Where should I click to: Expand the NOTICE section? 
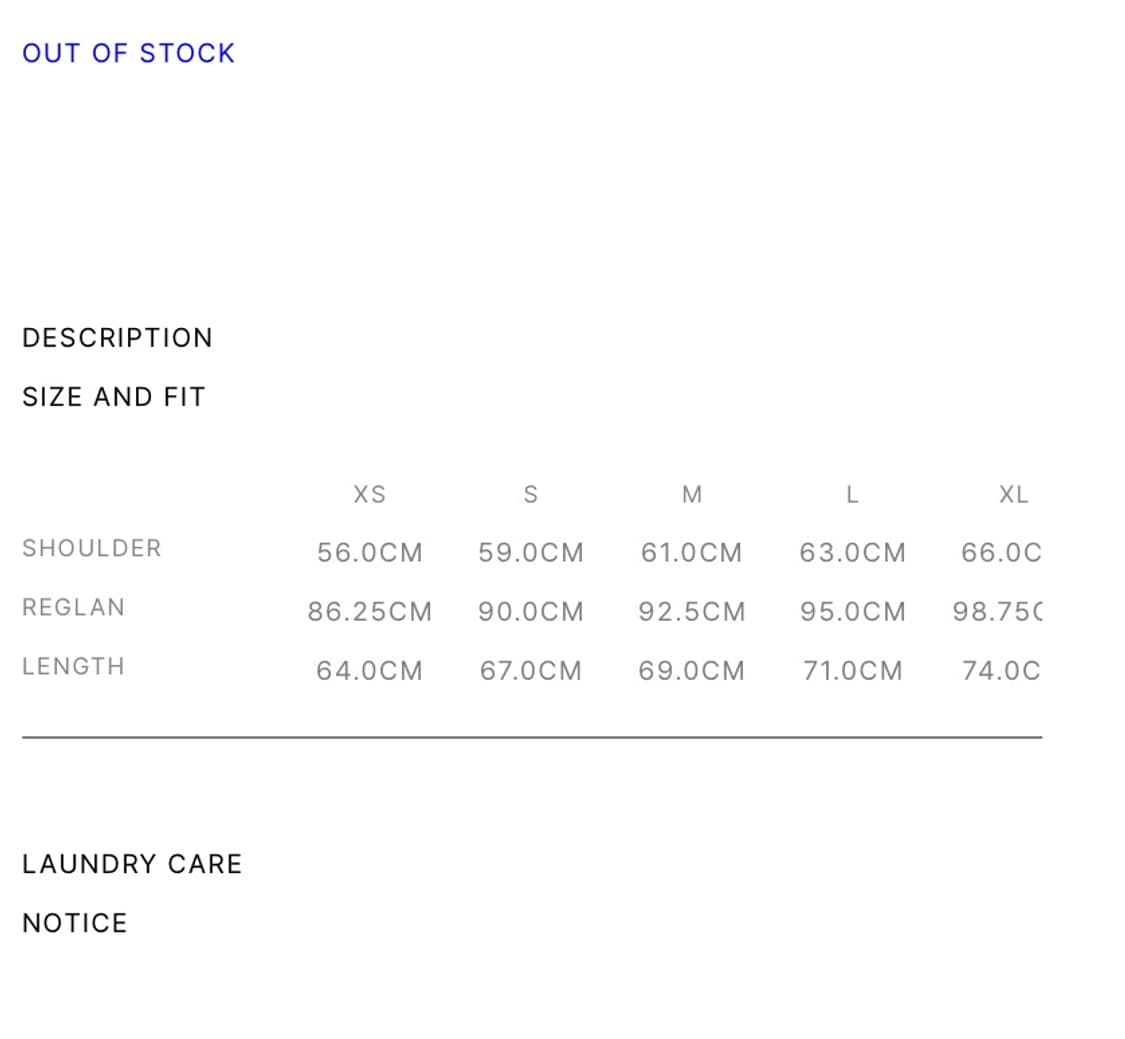[x=75, y=923]
